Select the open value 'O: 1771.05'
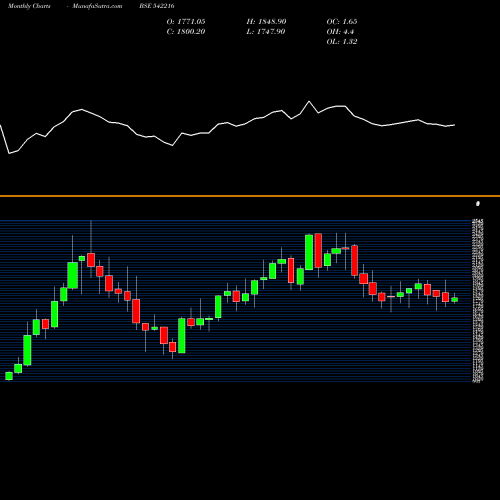The image size is (500, 500). (x=186, y=22)
